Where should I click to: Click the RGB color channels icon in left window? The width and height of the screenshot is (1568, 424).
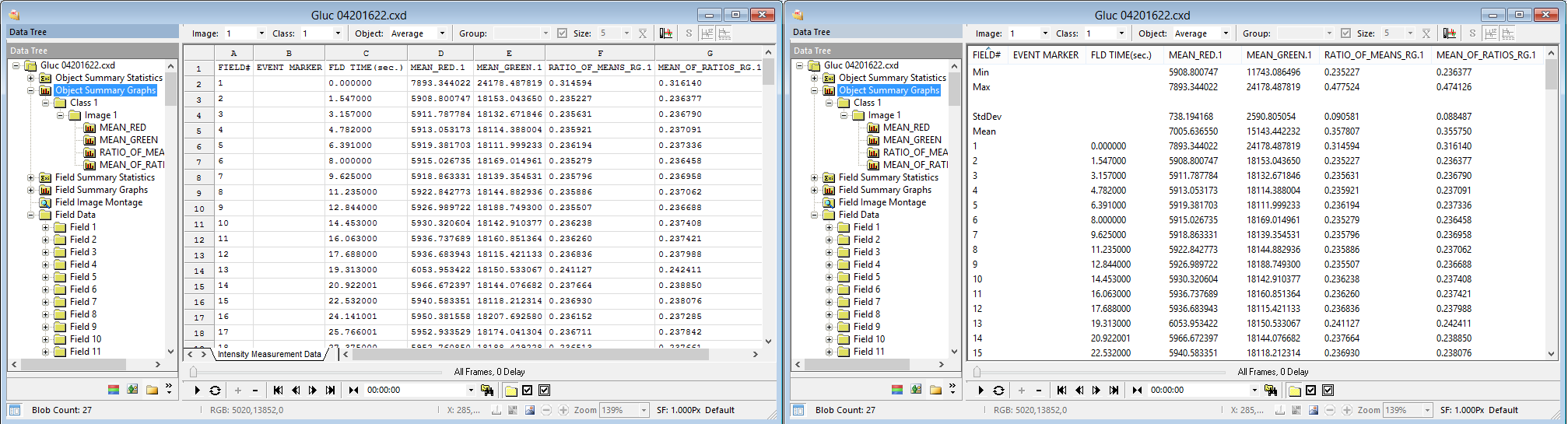pos(114,390)
